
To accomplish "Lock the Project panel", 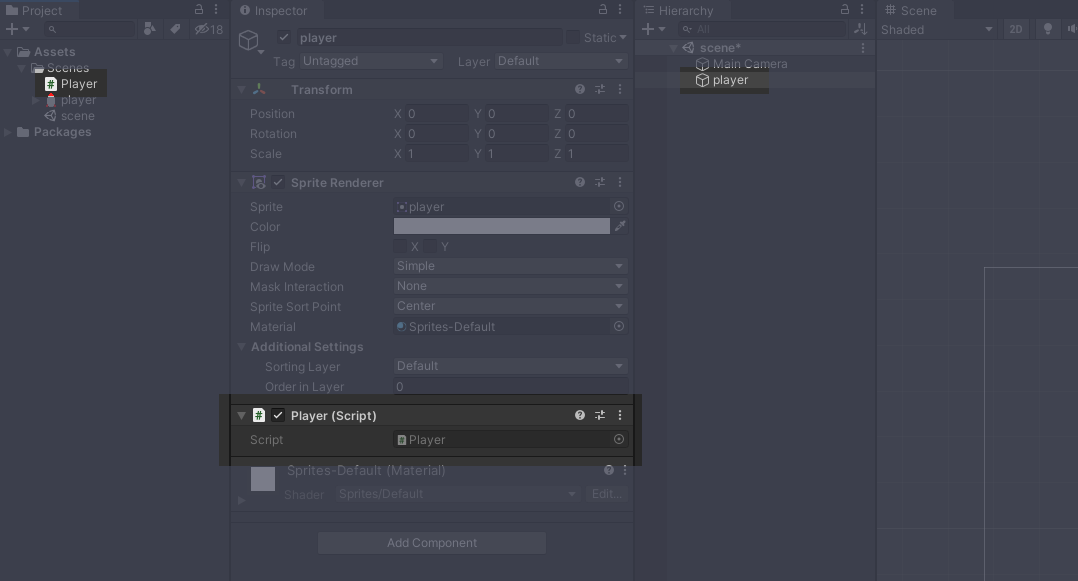I will pyautogui.click(x=199, y=10).
